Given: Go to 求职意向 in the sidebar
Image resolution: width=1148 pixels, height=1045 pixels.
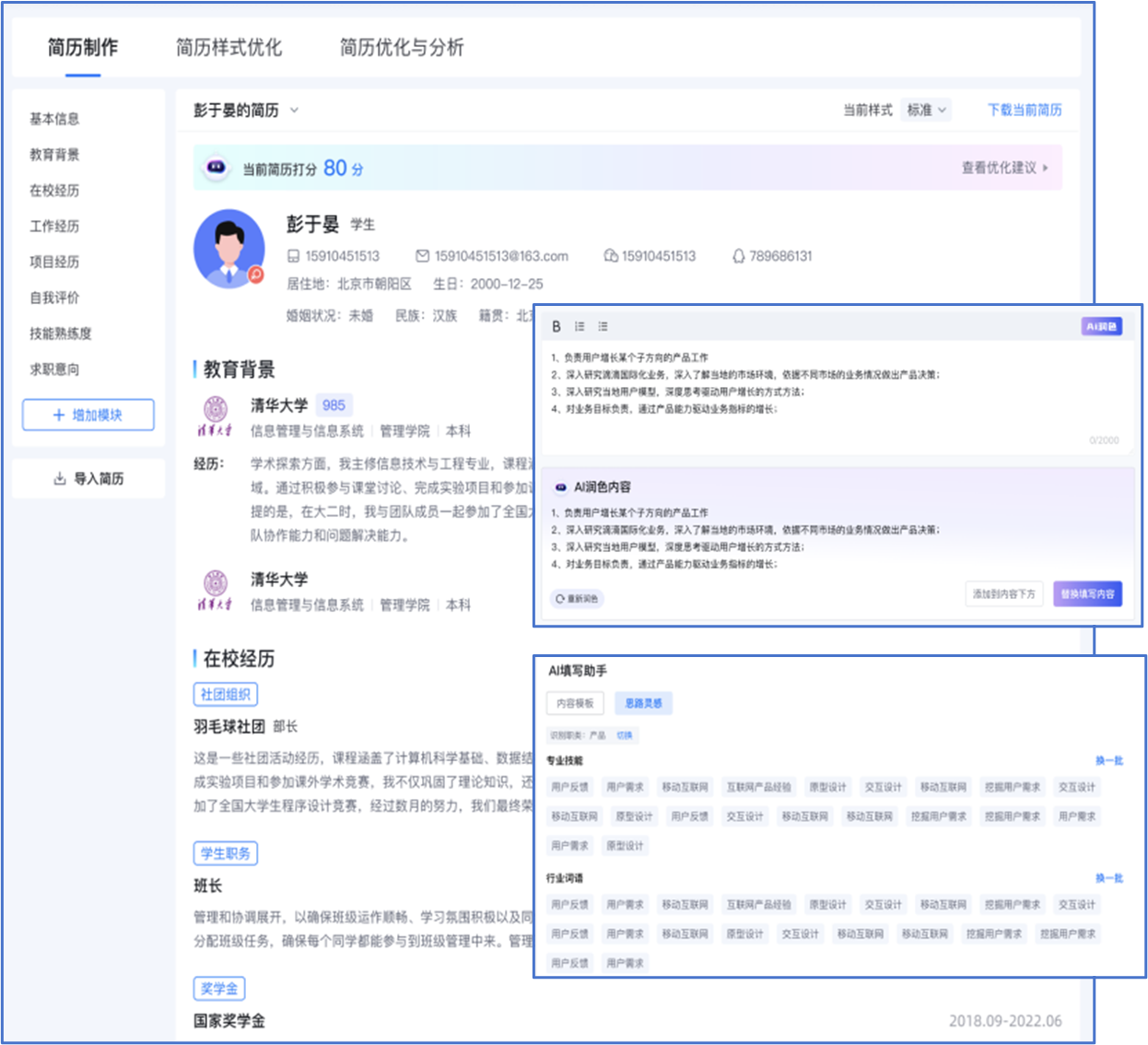Looking at the screenshot, I should (54, 370).
